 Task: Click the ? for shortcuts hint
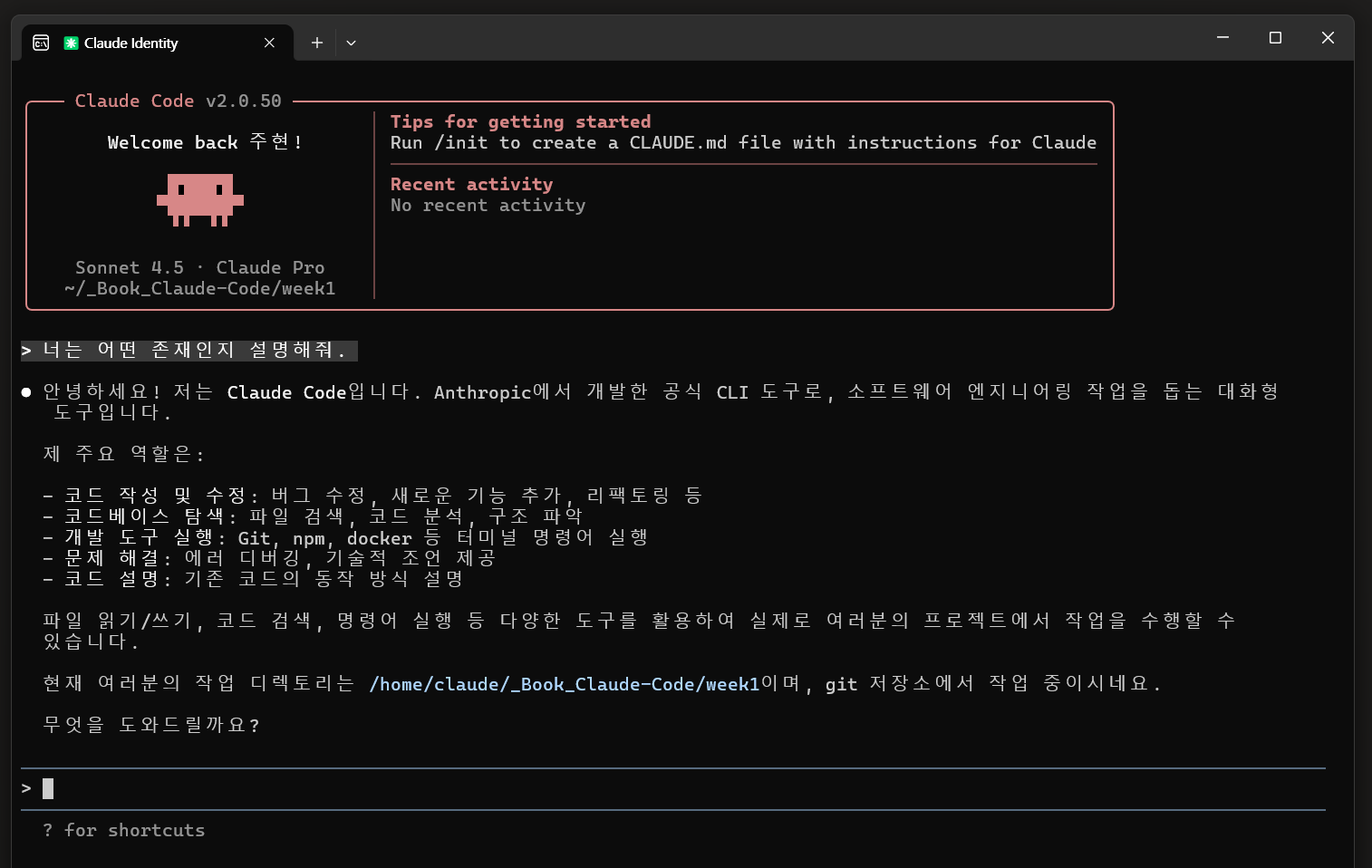(x=124, y=830)
